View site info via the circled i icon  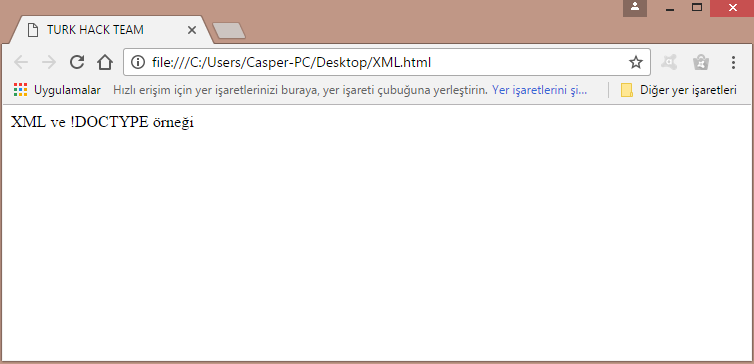tap(138, 62)
